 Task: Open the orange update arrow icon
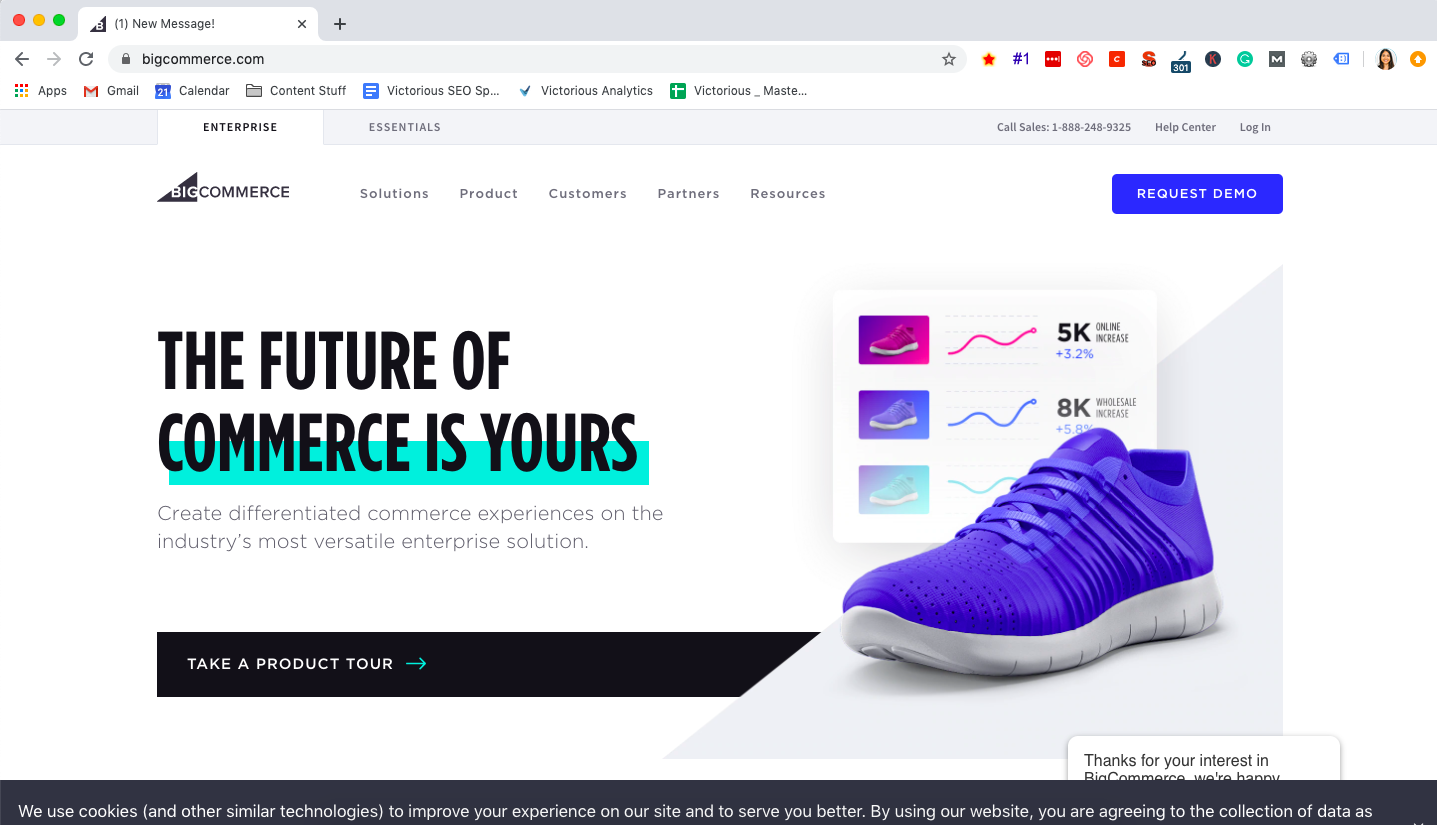(x=1417, y=59)
